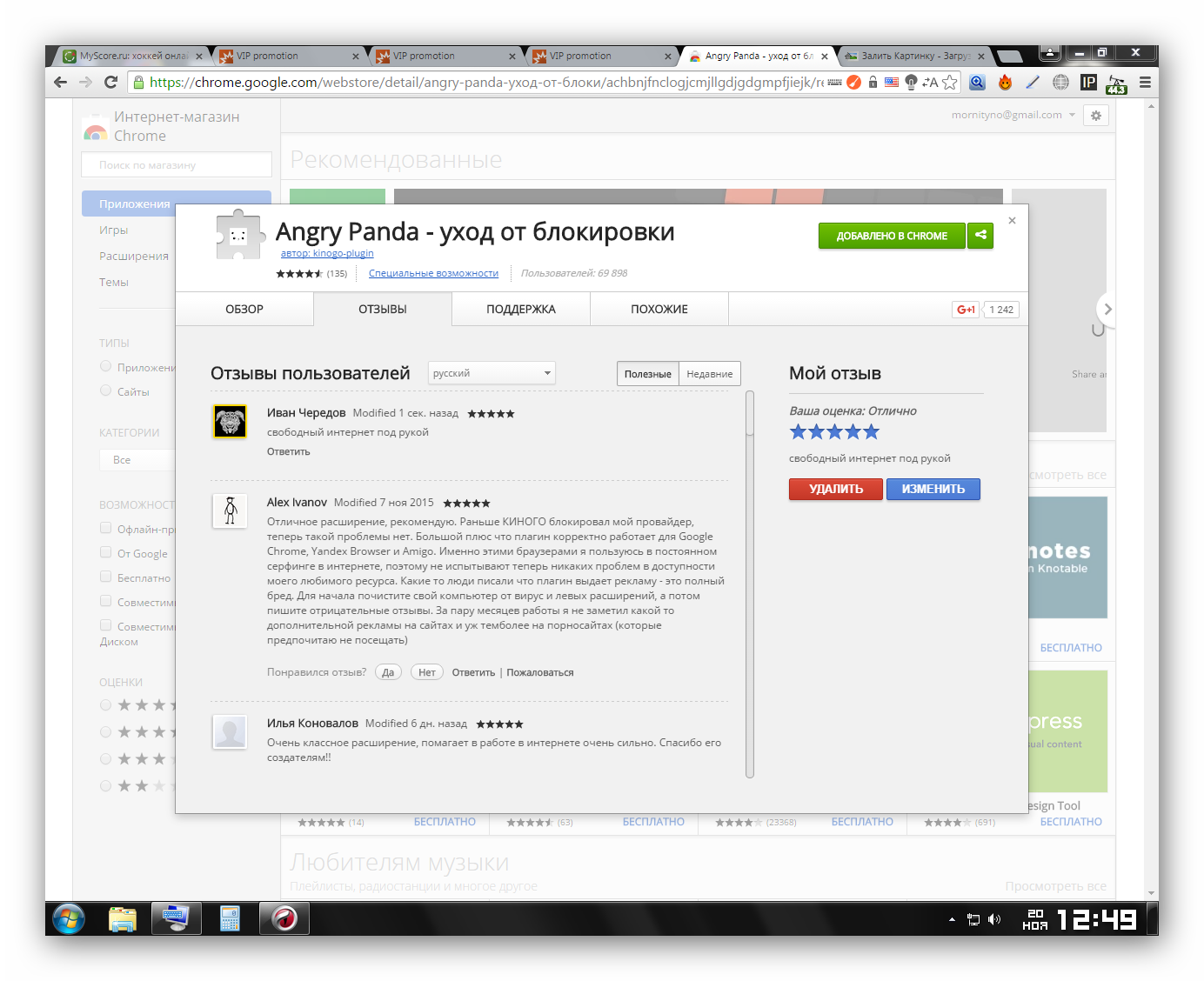Switch to the first VIP promotion browser tab
1204x981 pixels.
click(288, 56)
